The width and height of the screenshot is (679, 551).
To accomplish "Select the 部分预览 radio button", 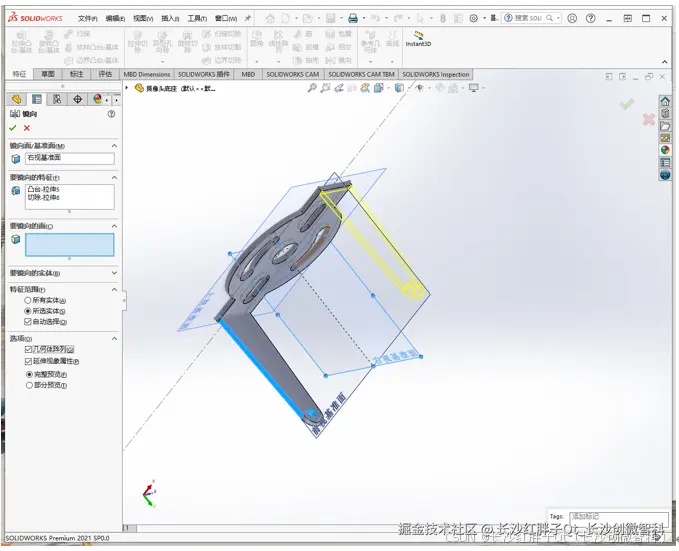I will click(x=29, y=385).
